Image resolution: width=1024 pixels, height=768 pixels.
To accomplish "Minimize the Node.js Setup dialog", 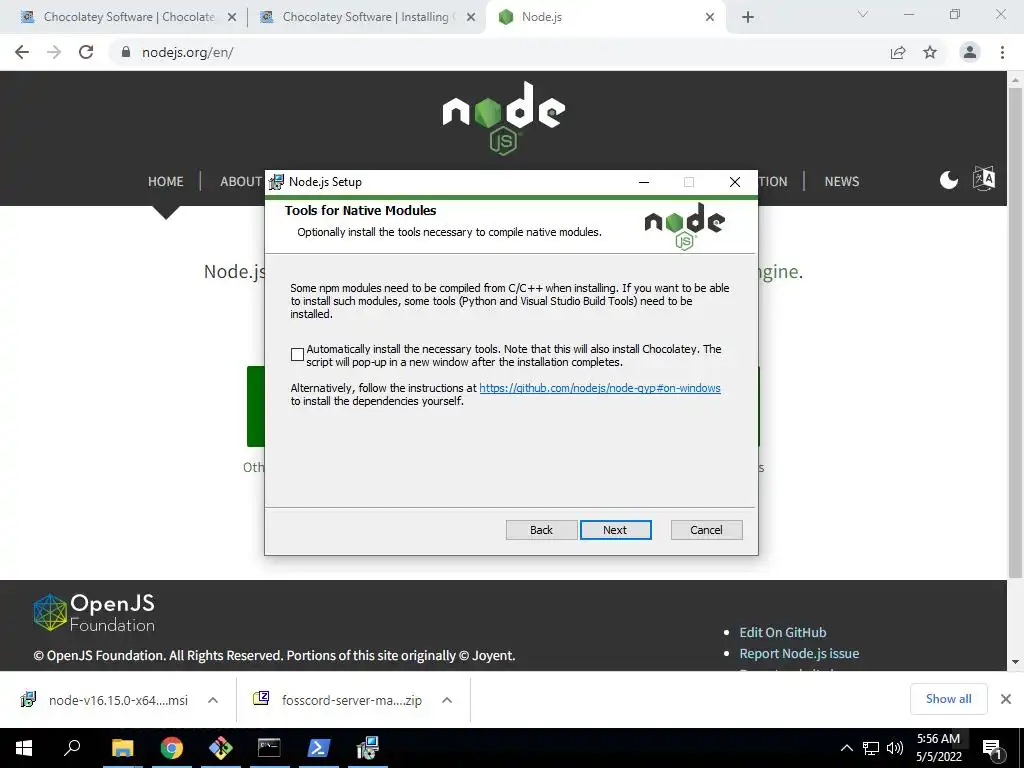I will (644, 182).
